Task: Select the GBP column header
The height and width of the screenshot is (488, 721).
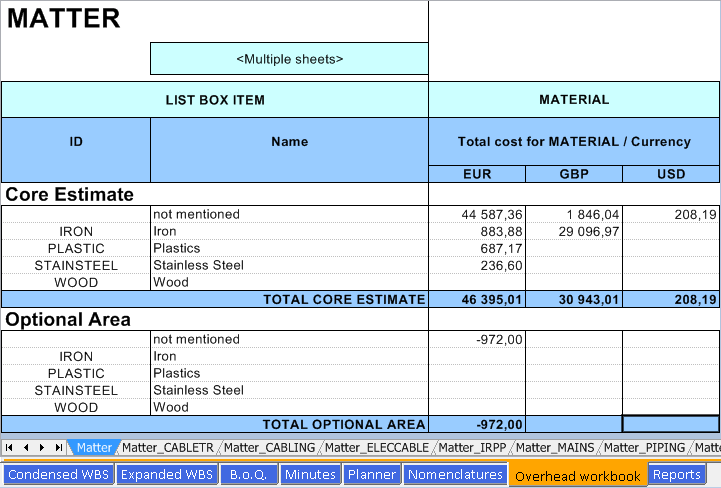Action: click(x=574, y=174)
